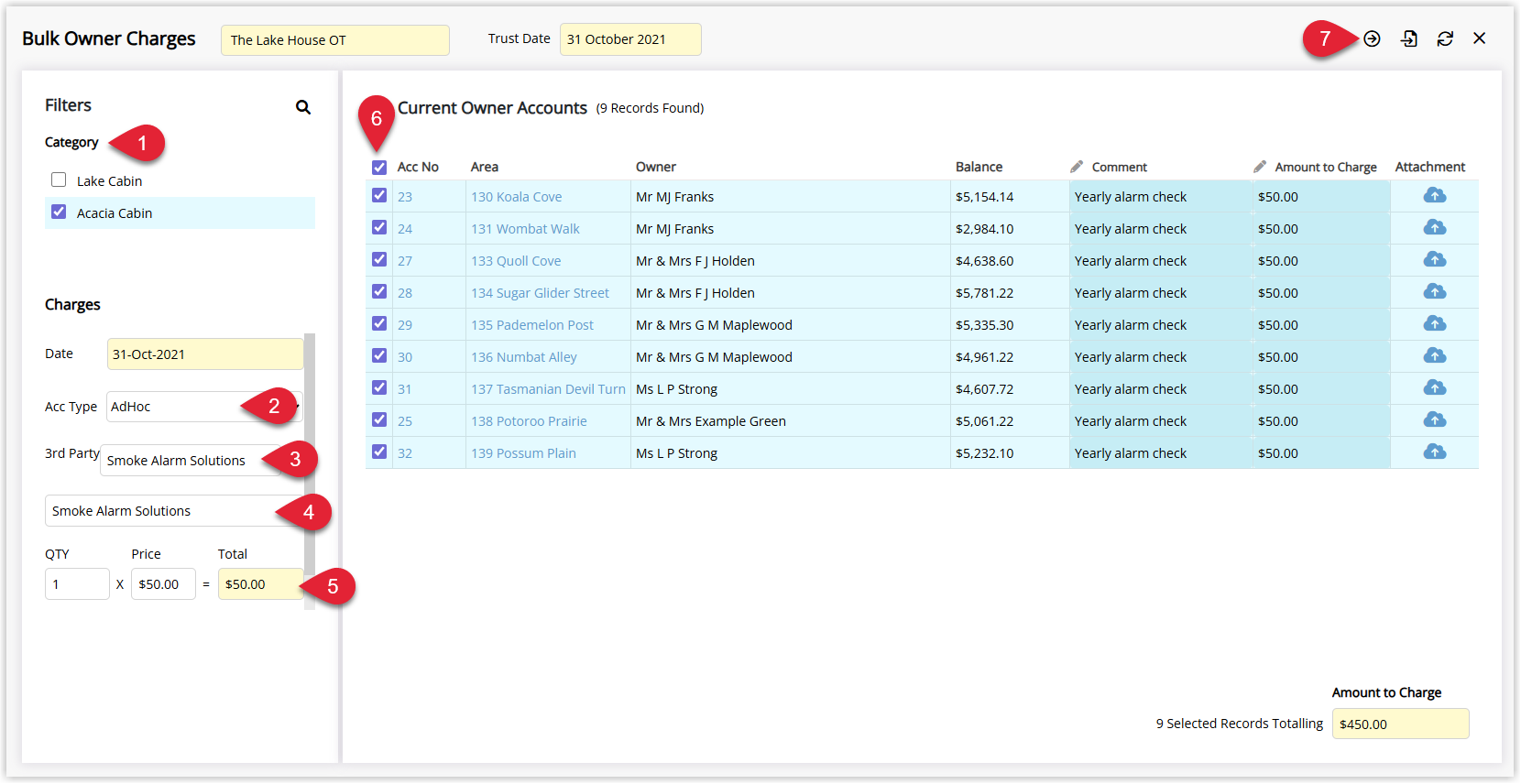This screenshot has height=784, width=1521.
Task: Click pencil icon beside Amount to Charge header
Action: click(x=1260, y=167)
